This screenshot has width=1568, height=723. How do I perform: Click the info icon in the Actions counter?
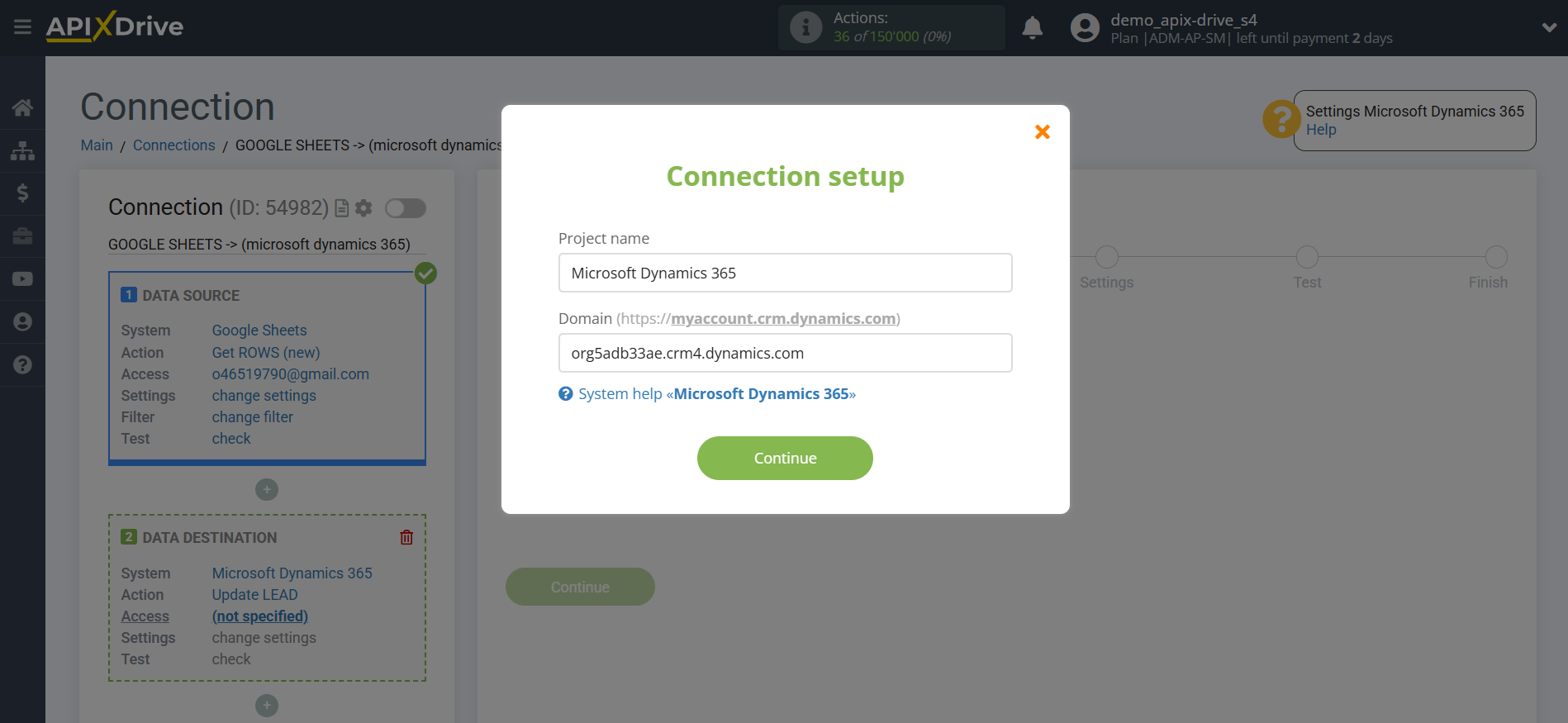pos(805,28)
